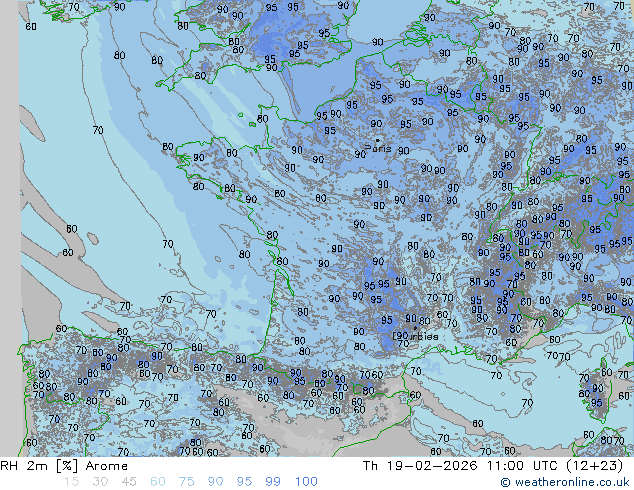Click the legend value 95 in the color scale

[244, 482]
